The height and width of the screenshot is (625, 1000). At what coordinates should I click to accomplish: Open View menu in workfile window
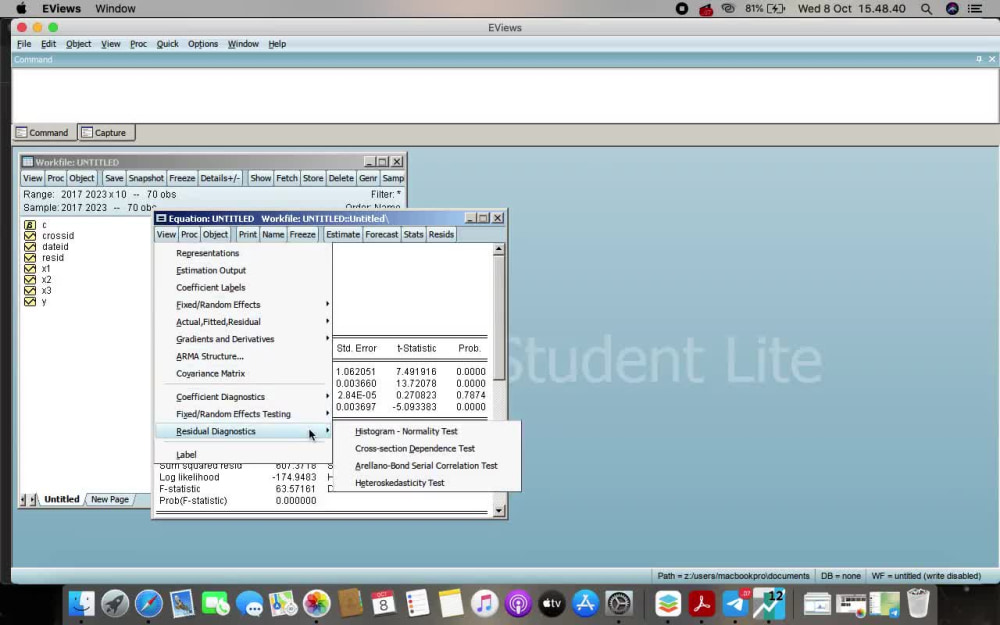click(33, 179)
